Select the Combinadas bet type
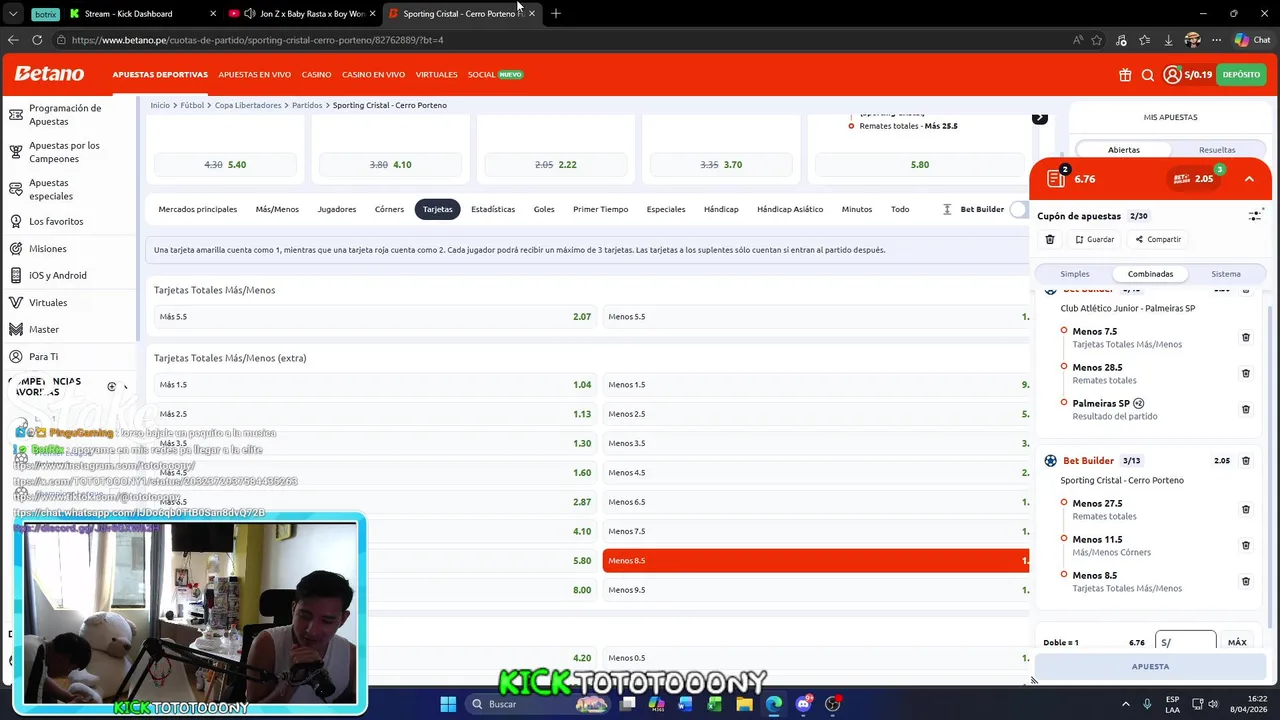The image size is (1280, 720). click(1150, 274)
